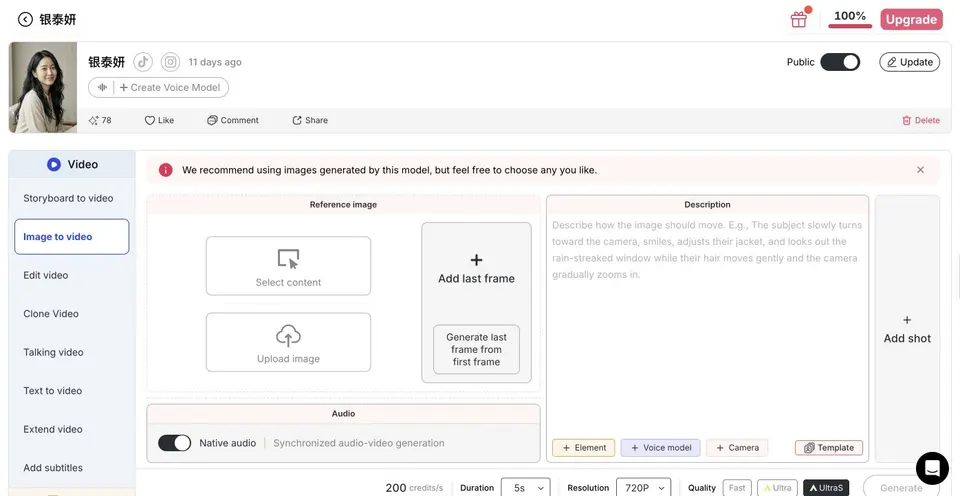Go back using the arrow beside 银泰妍
Image resolution: width=960 pixels, height=496 pixels.
point(25,20)
